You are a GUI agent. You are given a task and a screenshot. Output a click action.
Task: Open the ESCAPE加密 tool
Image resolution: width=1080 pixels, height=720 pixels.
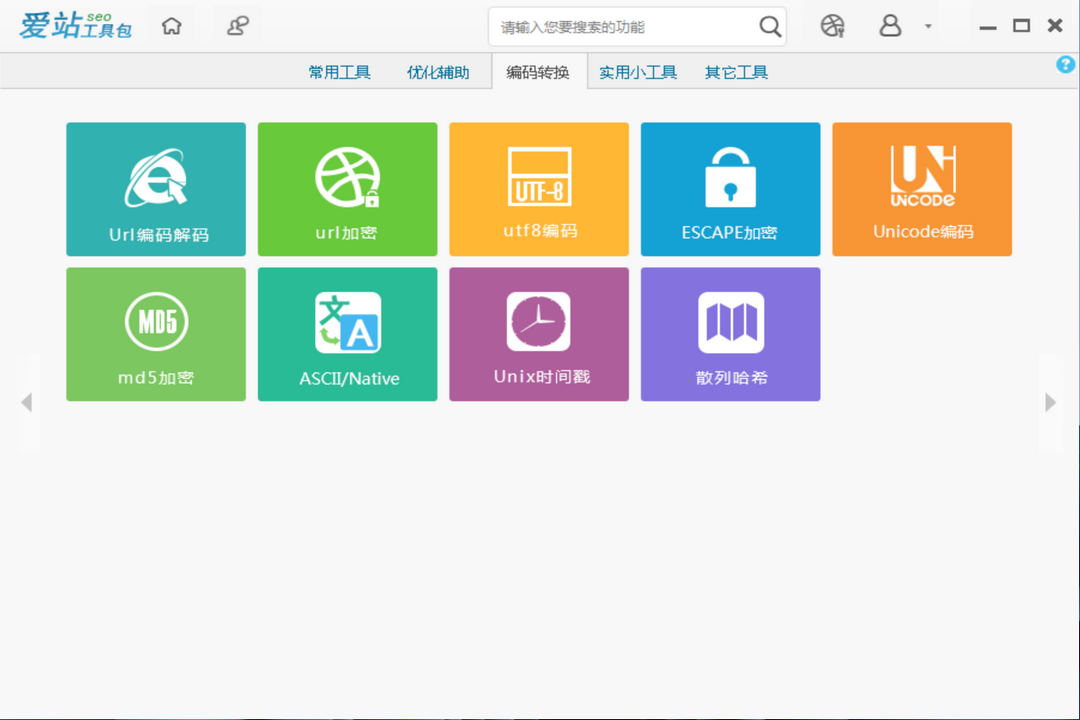(x=730, y=189)
